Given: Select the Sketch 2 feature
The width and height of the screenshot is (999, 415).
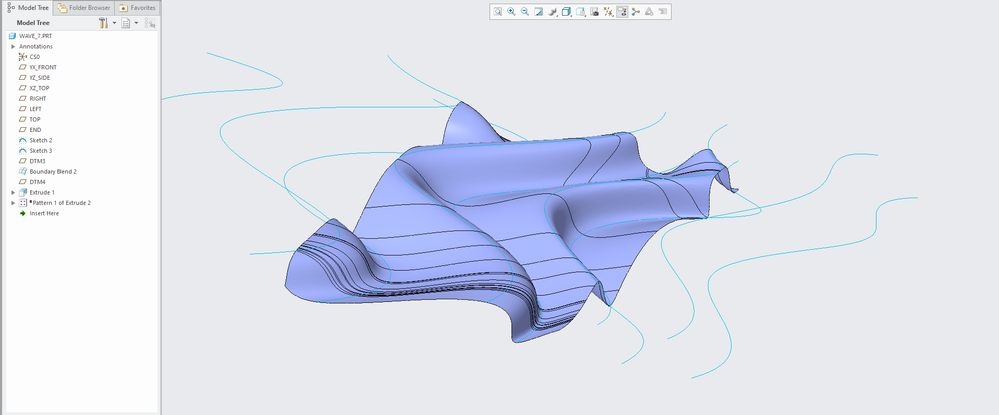Looking at the screenshot, I should click(41, 140).
